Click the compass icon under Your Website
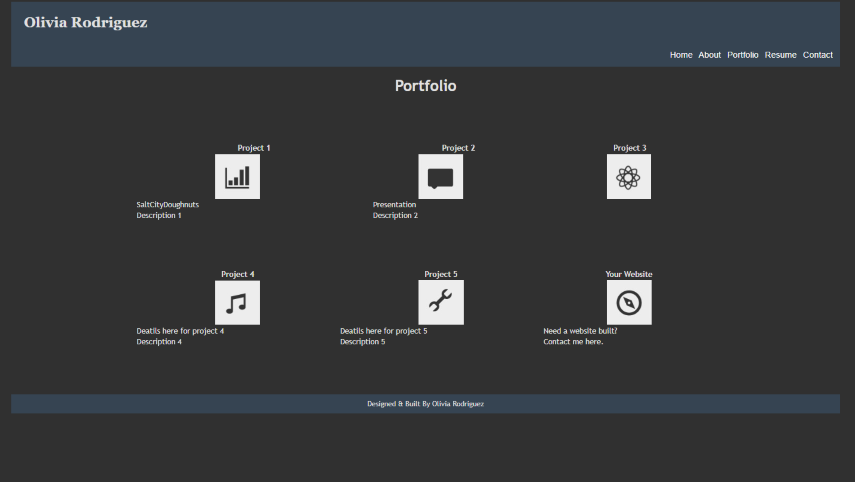The width and height of the screenshot is (855, 482). (x=628, y=303)
